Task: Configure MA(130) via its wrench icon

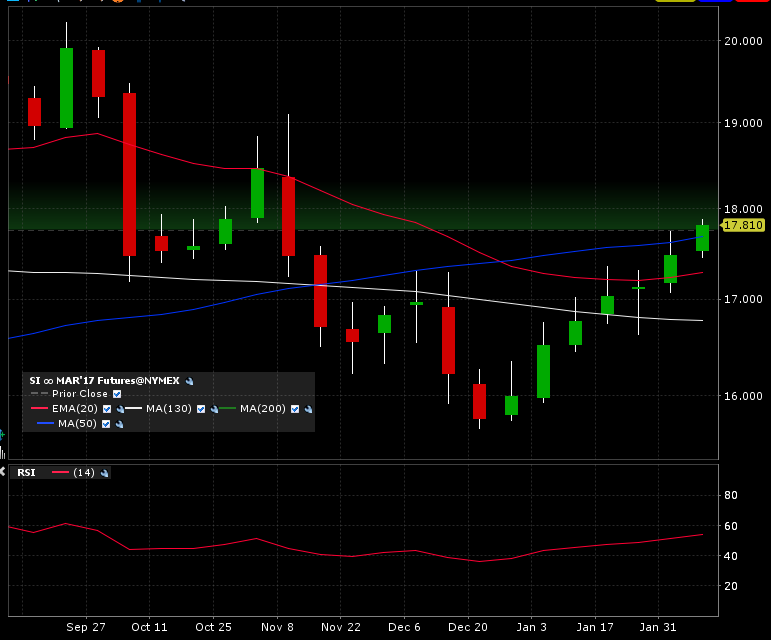Action: pyautogui.click(x=215, y=409)
